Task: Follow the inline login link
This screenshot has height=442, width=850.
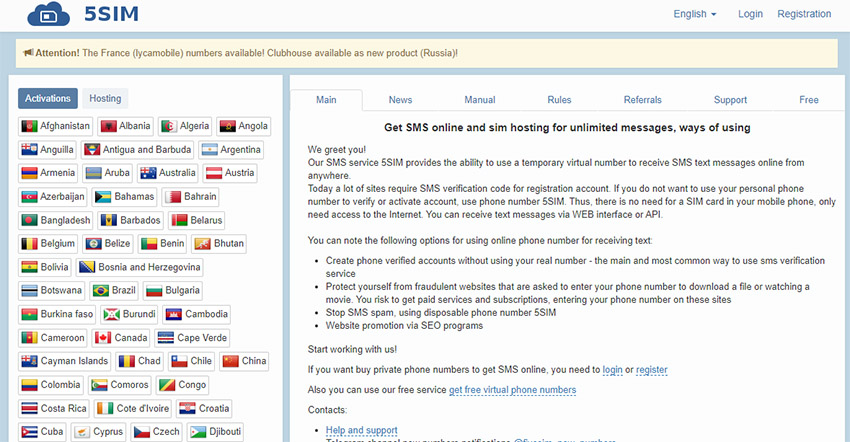Action: [613, 370]
